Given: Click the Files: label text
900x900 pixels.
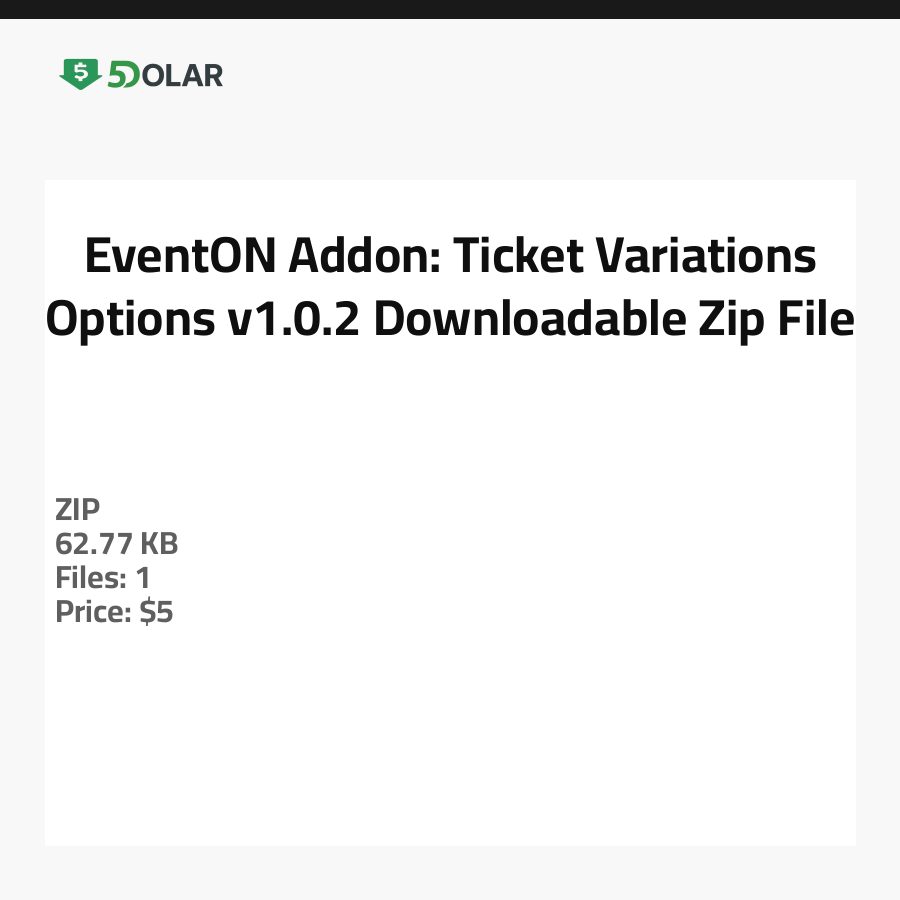Looking at the screenshot, I should 89,578.
